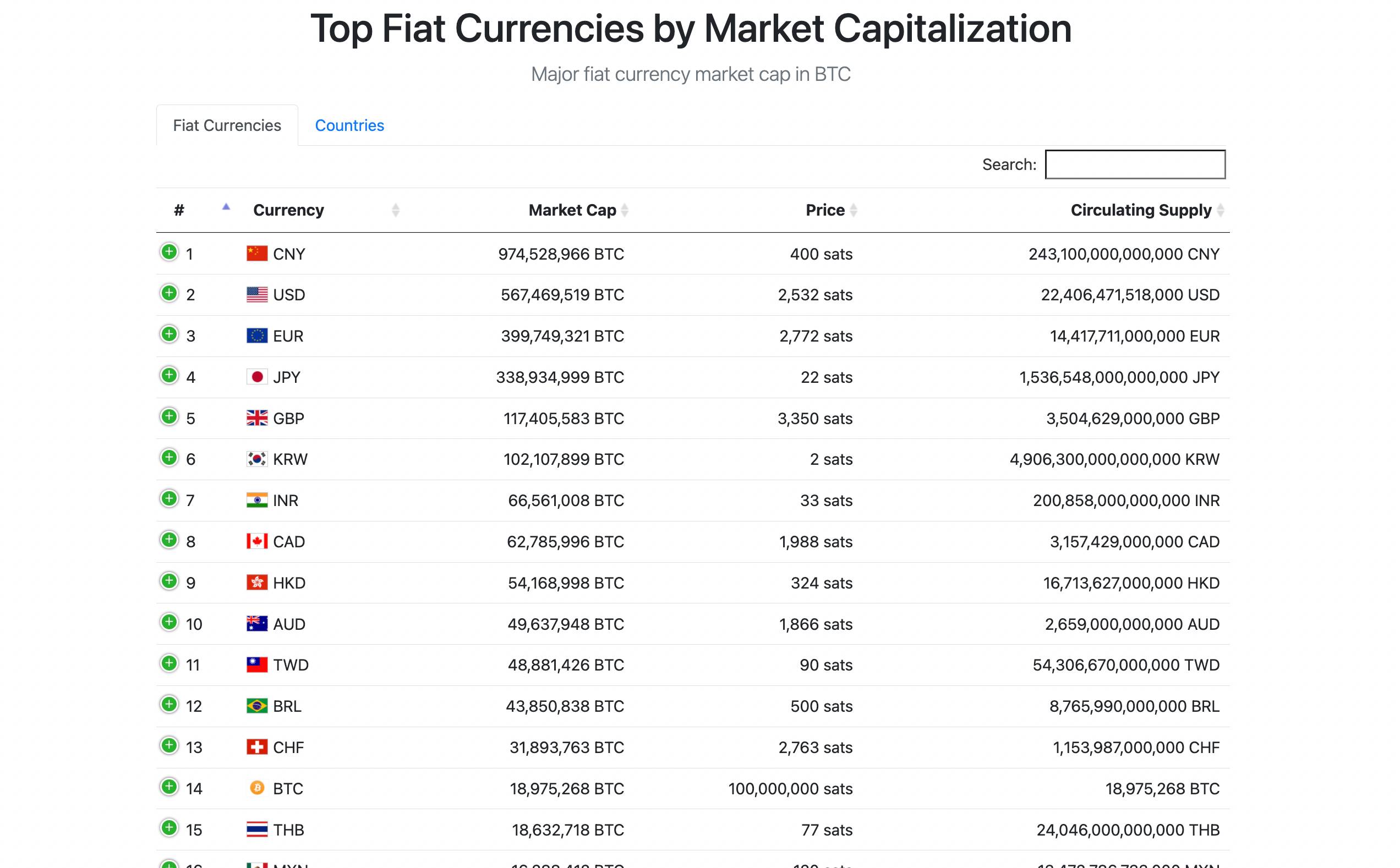Viewport: 1400px width, 868px height.
Task: Select the Fiat Currencies tab
Action: (227, 125)
